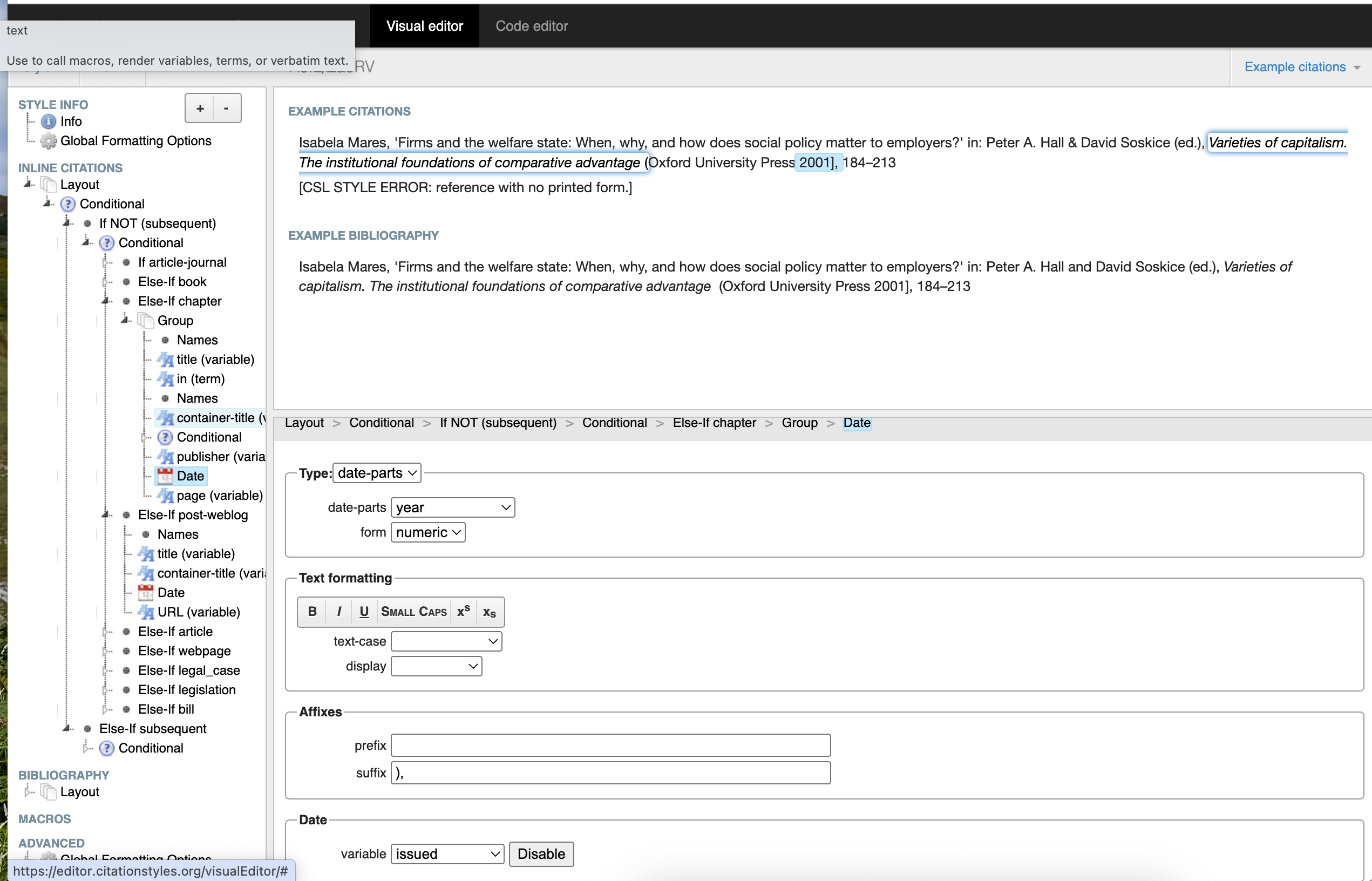
Task: Click the Bibliography Layout folder icon
Action: [49, 792]
